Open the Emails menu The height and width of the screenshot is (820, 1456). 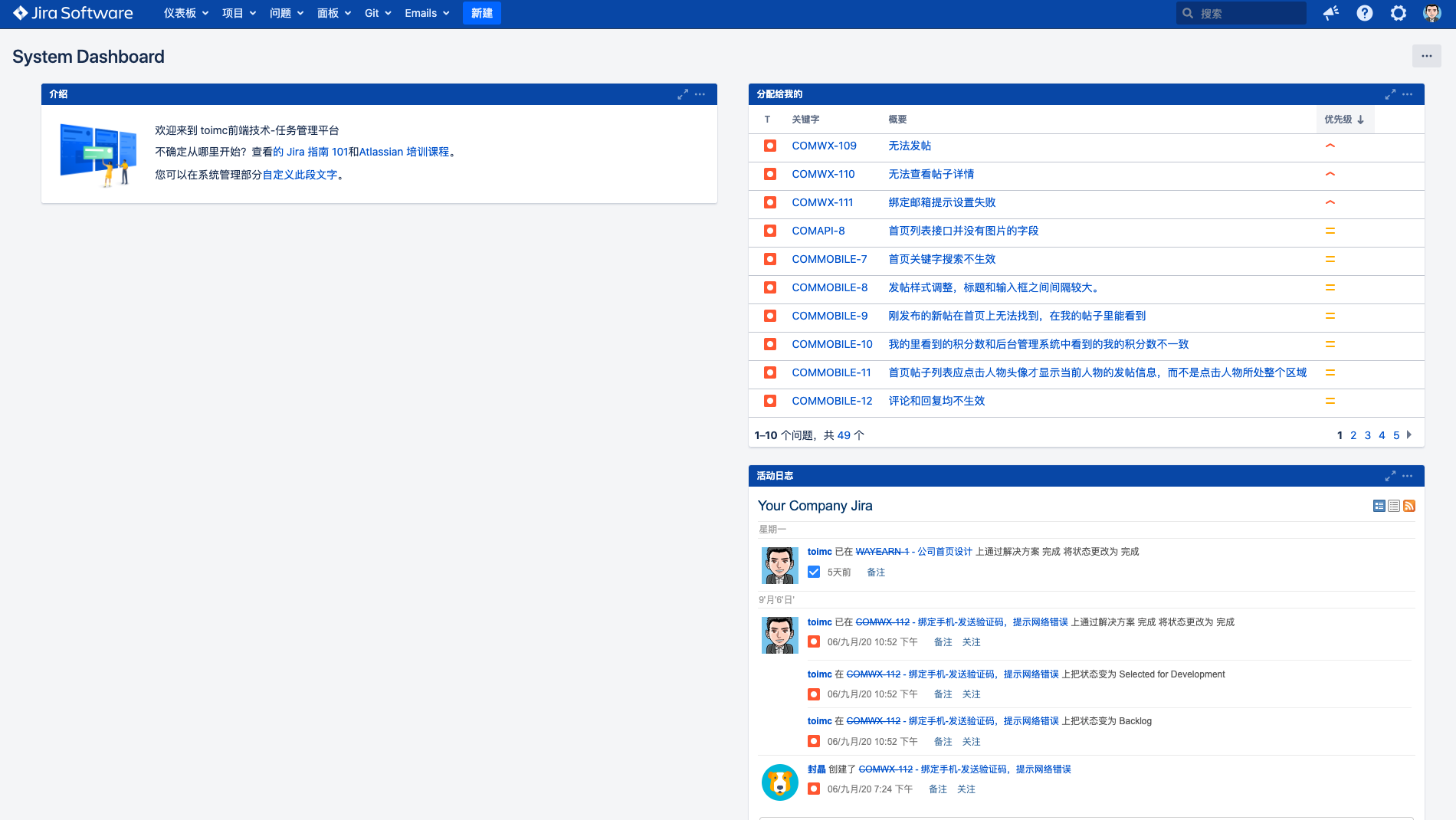427,13
